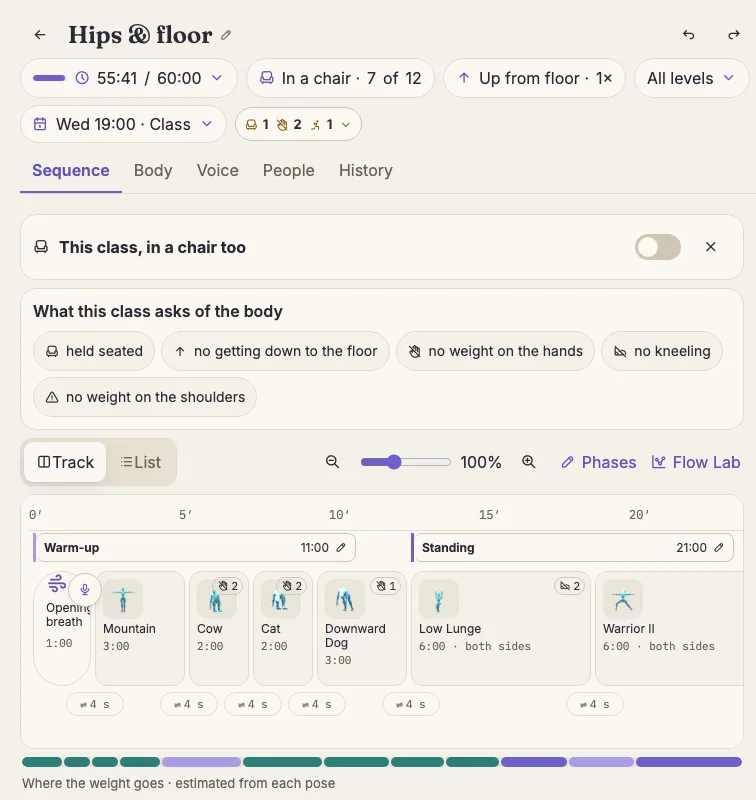Viewport: 756px width, 800px height.
Task: Click the microphone icon on Opening breath
Action: [85, 589]
